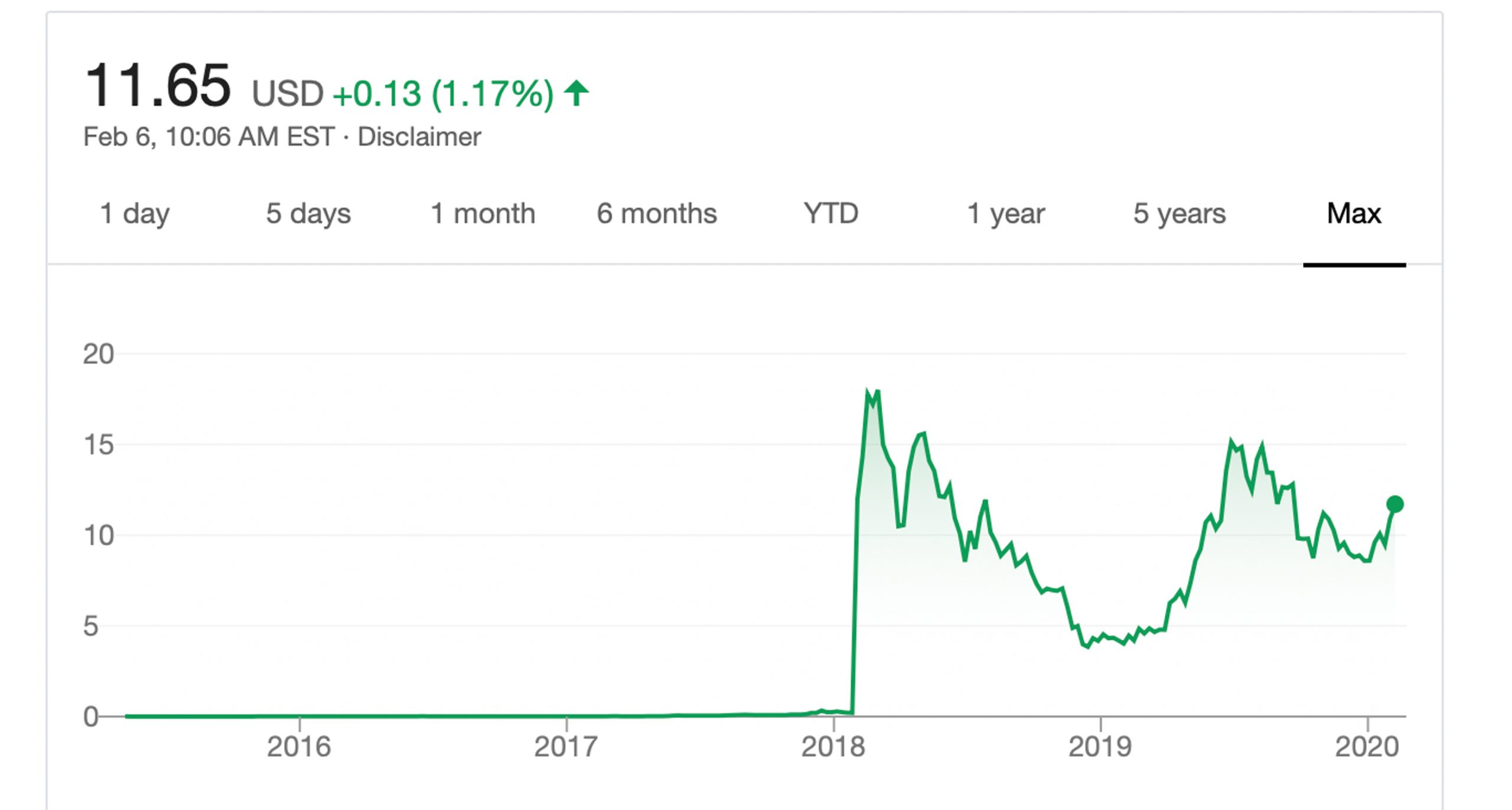Open the 1 month chart view

[483, 213]
